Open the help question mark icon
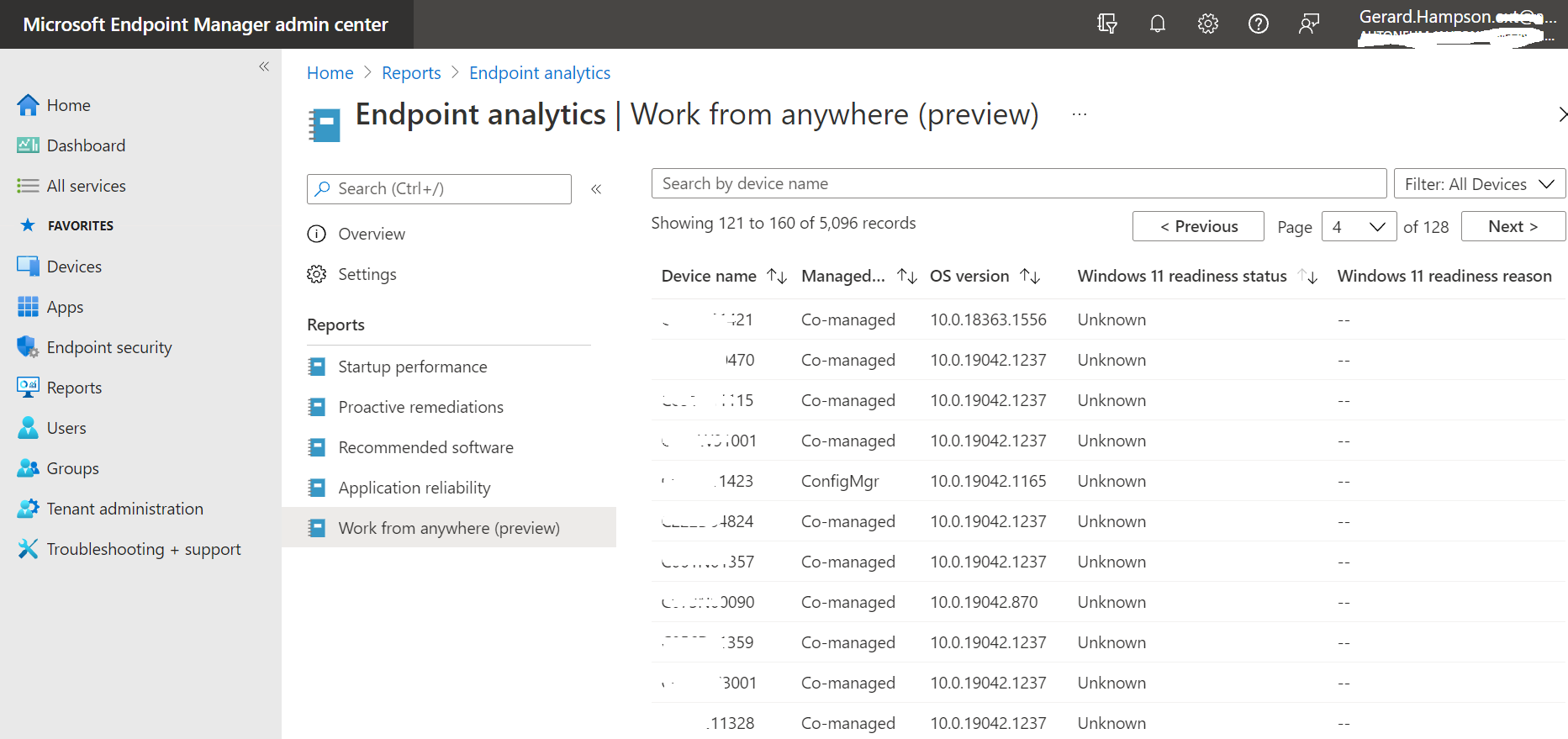 tap(1259, 24)
